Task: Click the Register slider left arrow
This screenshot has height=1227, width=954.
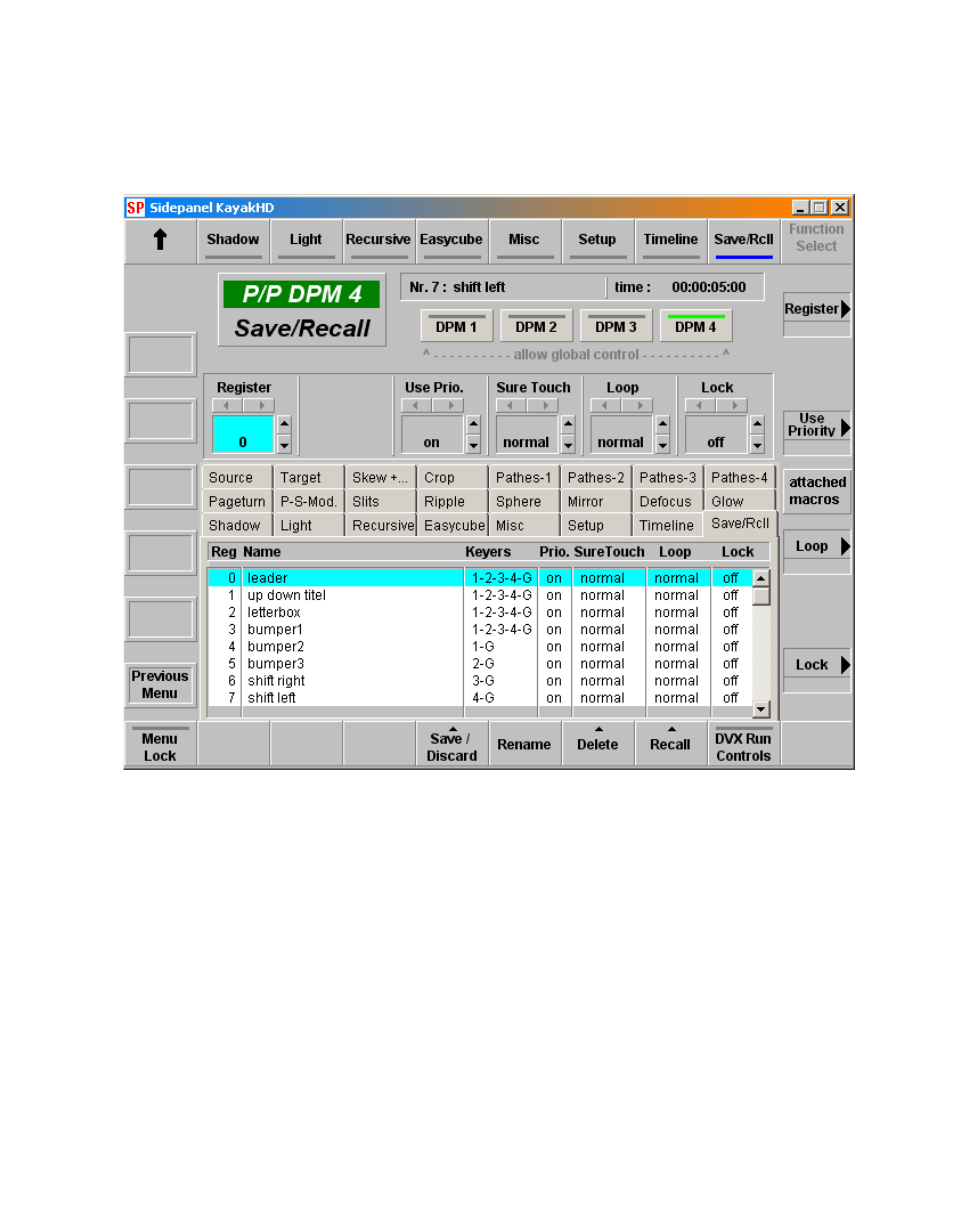Action: pos(228,405)
